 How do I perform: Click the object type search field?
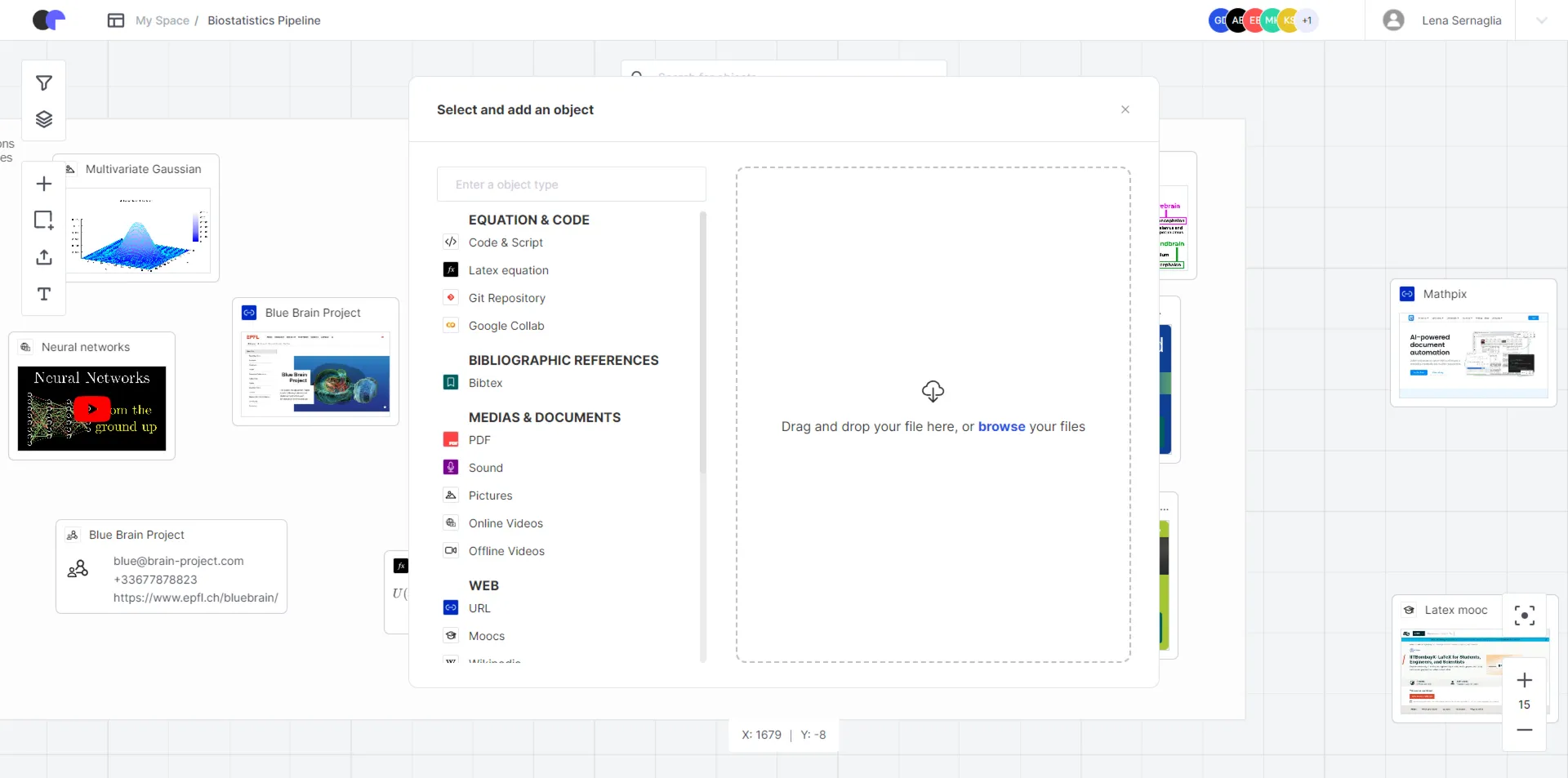click(571, 184)
